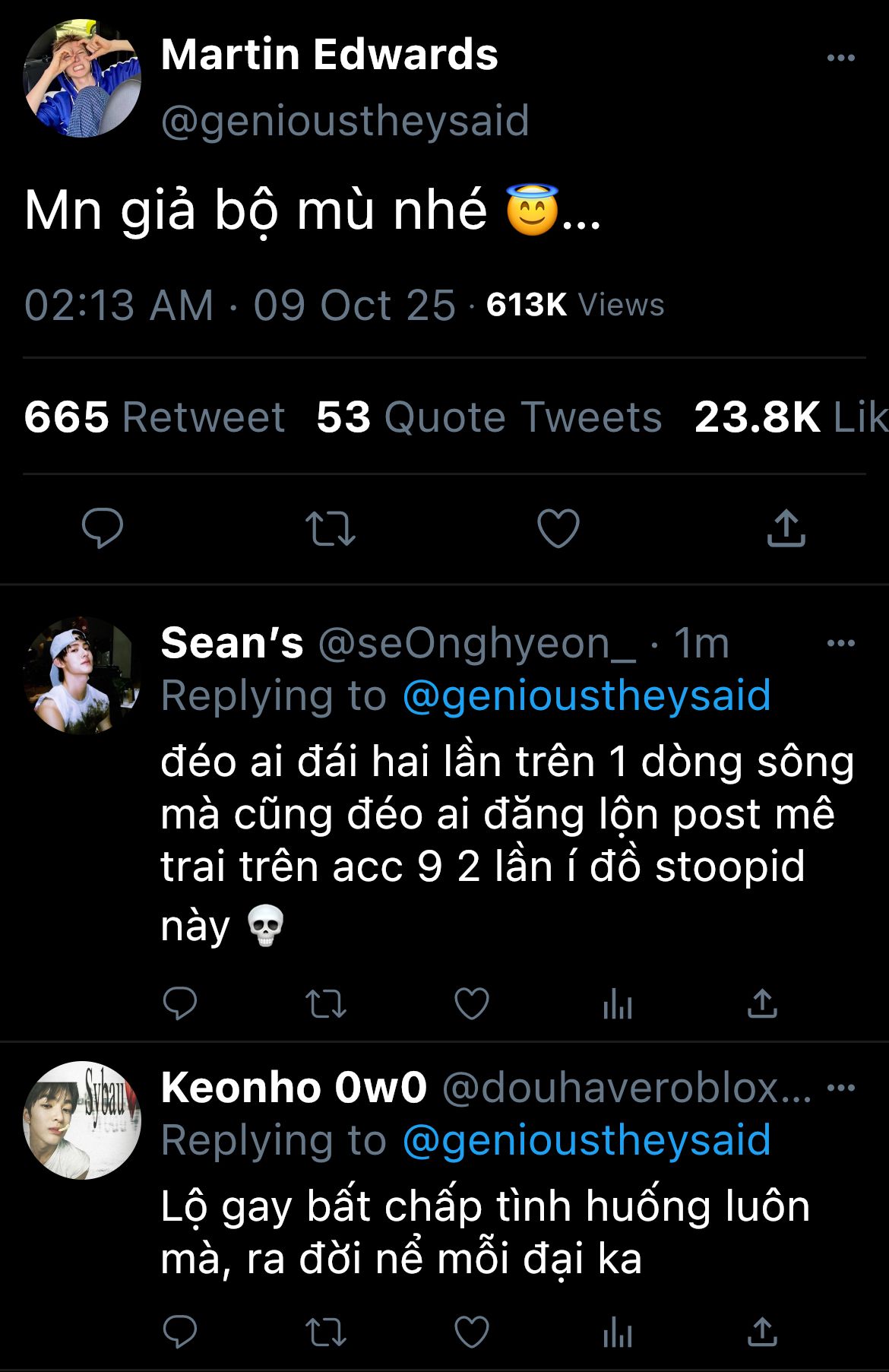Click @genioustheysaid mention in Sean's reply

(586, 696)
